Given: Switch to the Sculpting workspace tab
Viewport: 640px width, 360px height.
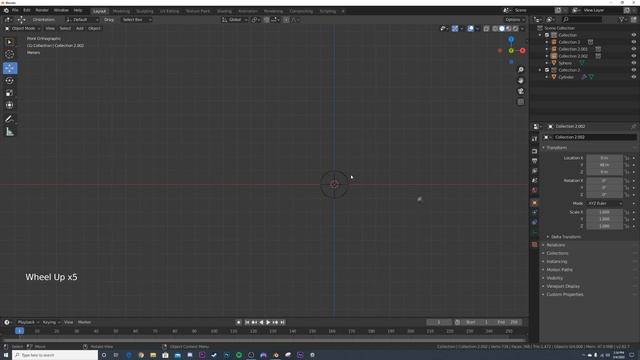Looking at the screenshot, I should pyautogui.click(x=144, y=11).
